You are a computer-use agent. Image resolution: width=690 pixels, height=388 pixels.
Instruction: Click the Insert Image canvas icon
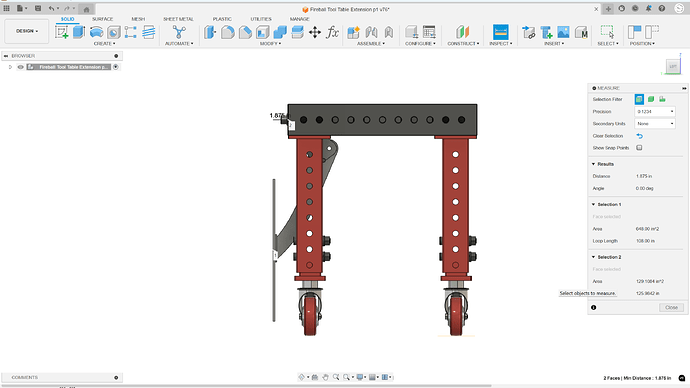coord(563,32)
